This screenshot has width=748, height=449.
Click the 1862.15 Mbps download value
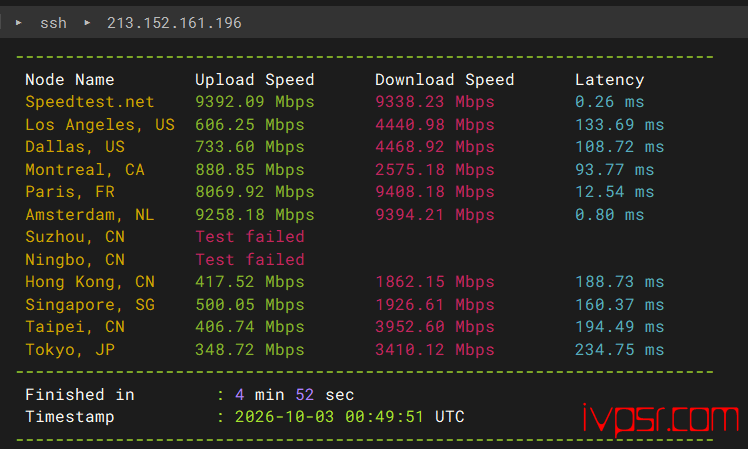435,282
